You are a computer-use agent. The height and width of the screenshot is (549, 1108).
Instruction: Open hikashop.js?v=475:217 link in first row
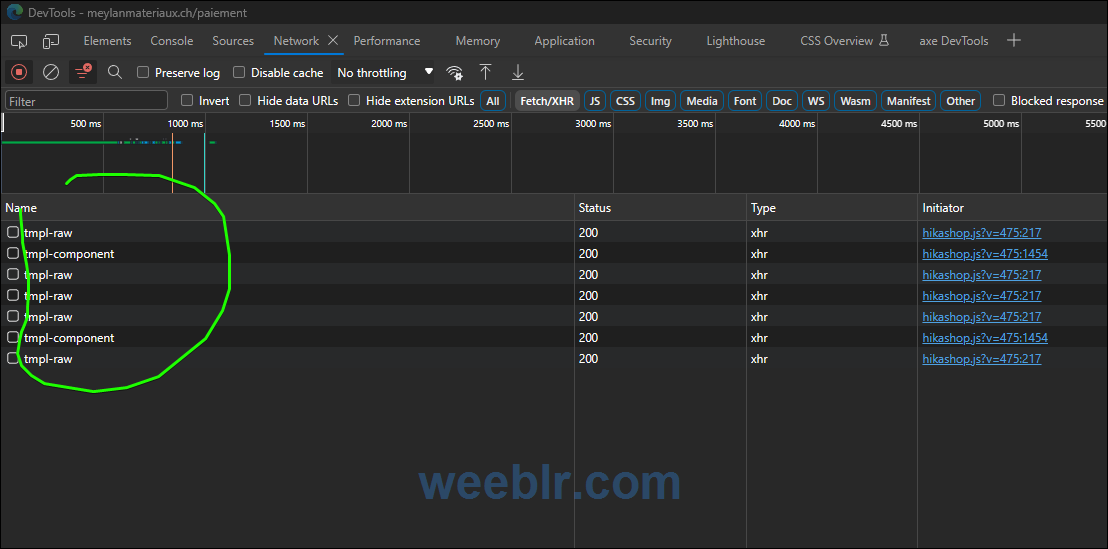[x=982, y=232]
